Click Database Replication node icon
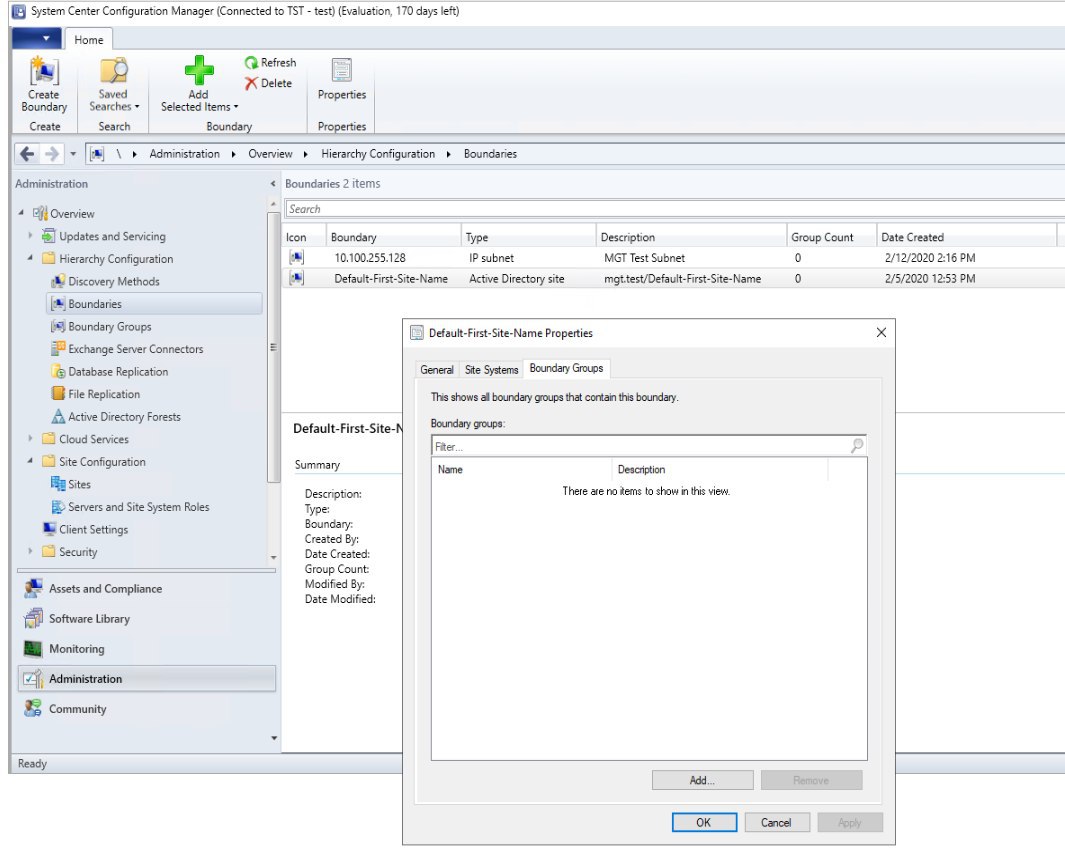The image size is (1065, 851). 58,372
